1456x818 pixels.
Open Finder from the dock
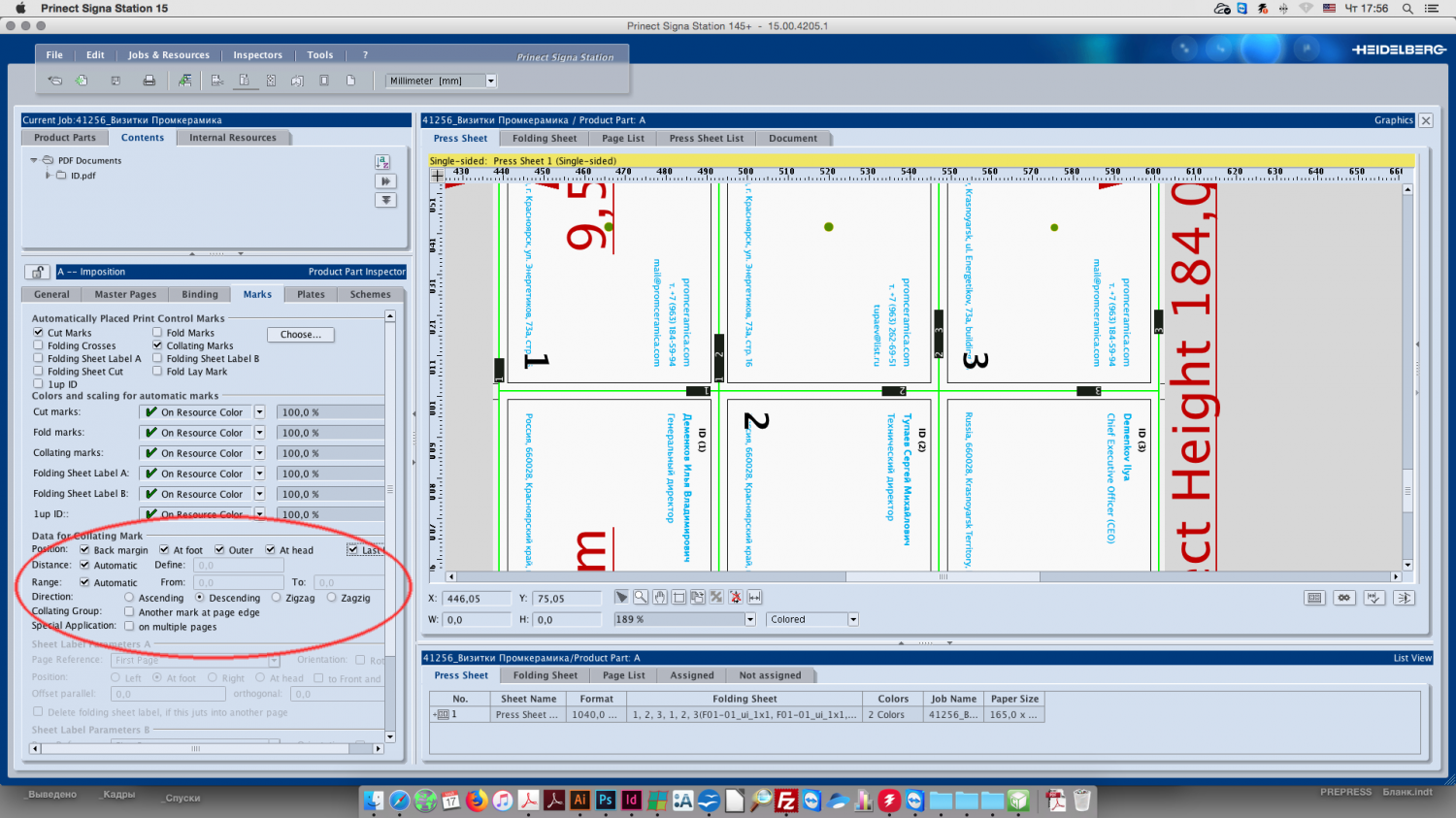(374, 800)
